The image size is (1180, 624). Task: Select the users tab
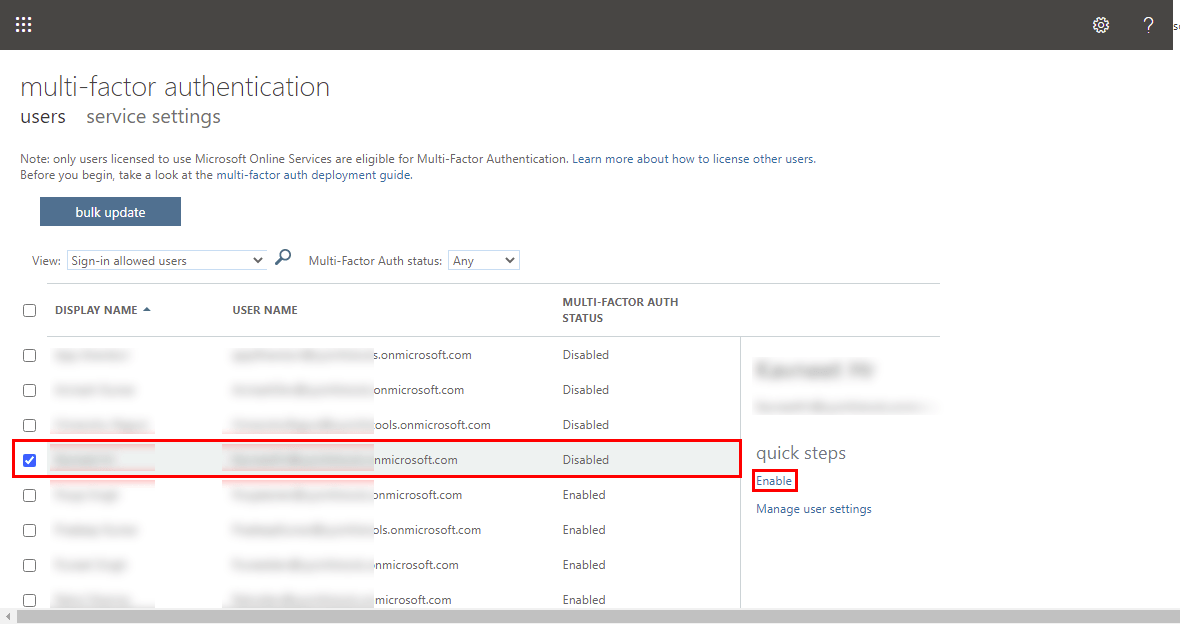43,117
